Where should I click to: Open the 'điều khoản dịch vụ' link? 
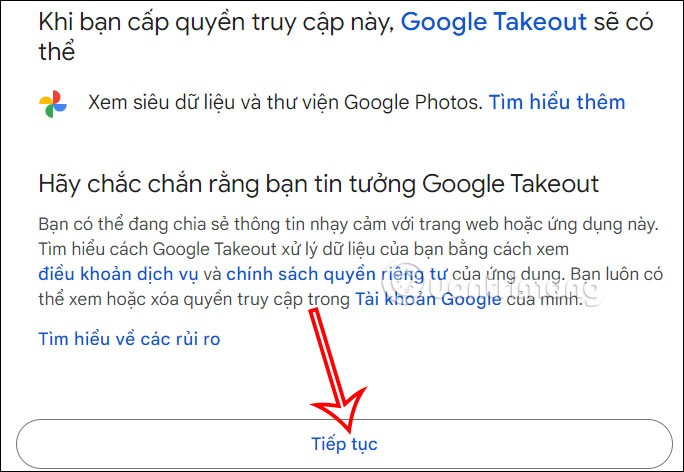pyautogui.click(x=118, y=274)
